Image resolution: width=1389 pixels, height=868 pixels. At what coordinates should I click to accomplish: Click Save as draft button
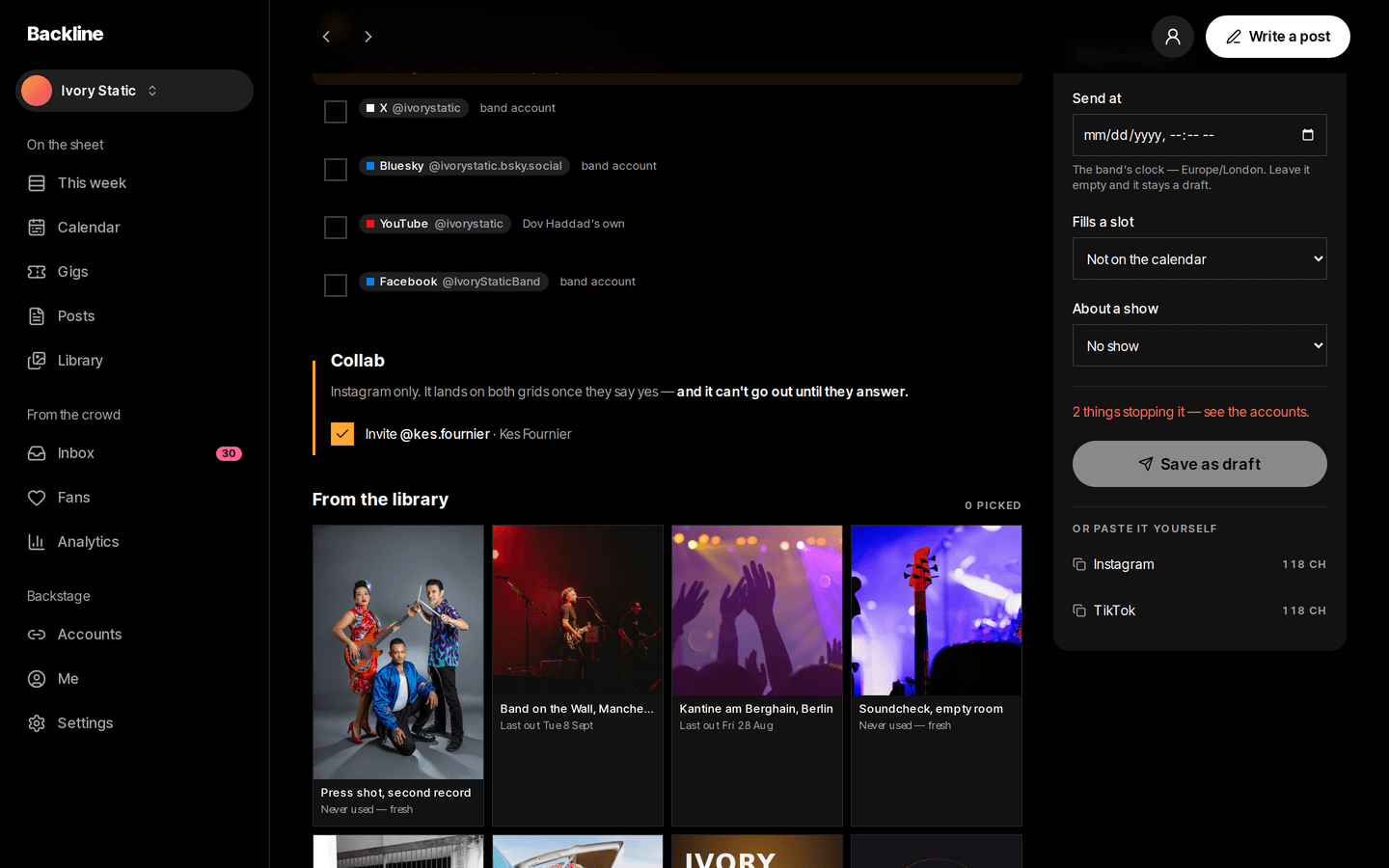[x=1200, y=464]
